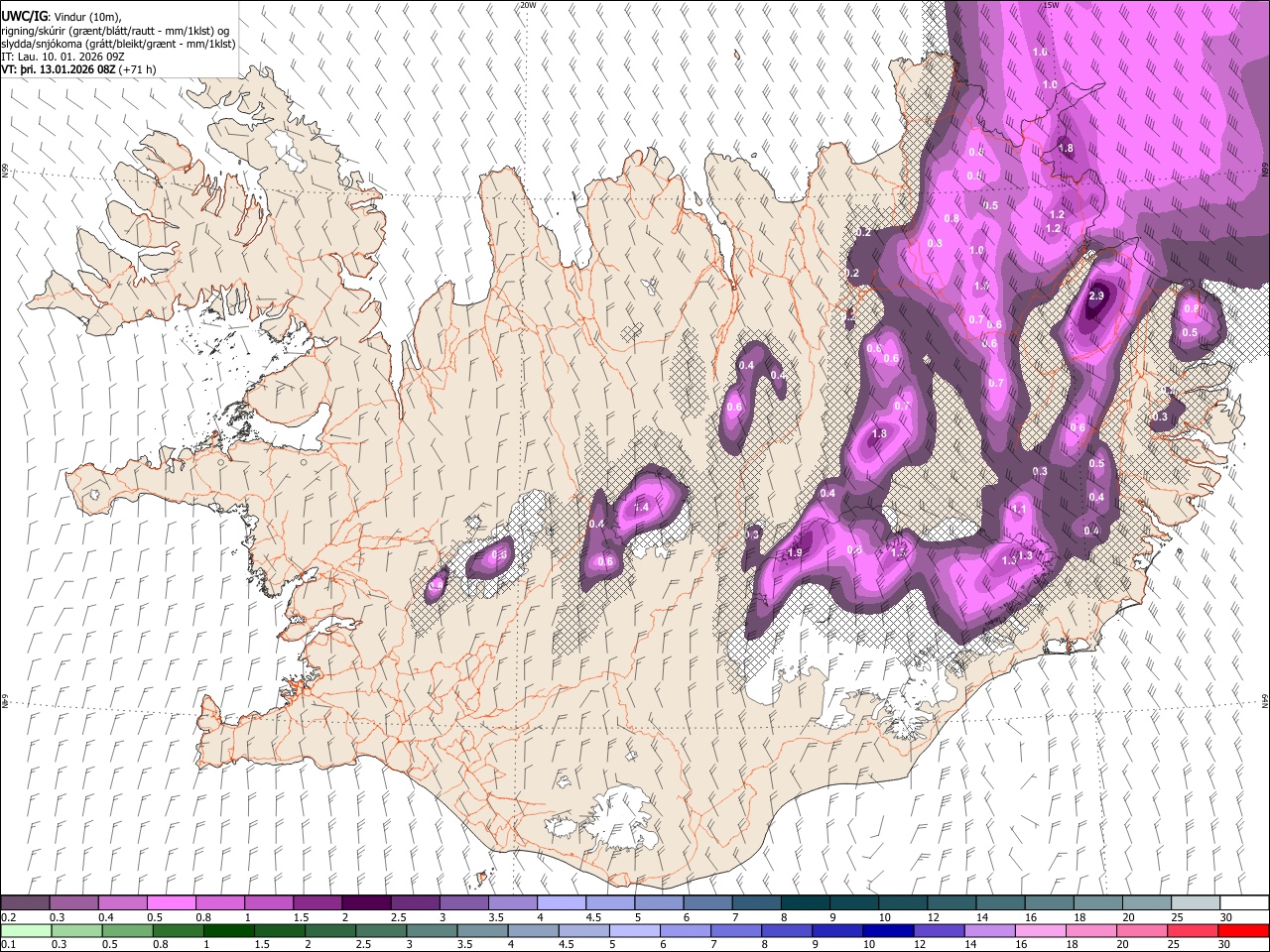Click the 1.4 snowfall value label
The image size is (1270, 952).
tap(641, 507)
